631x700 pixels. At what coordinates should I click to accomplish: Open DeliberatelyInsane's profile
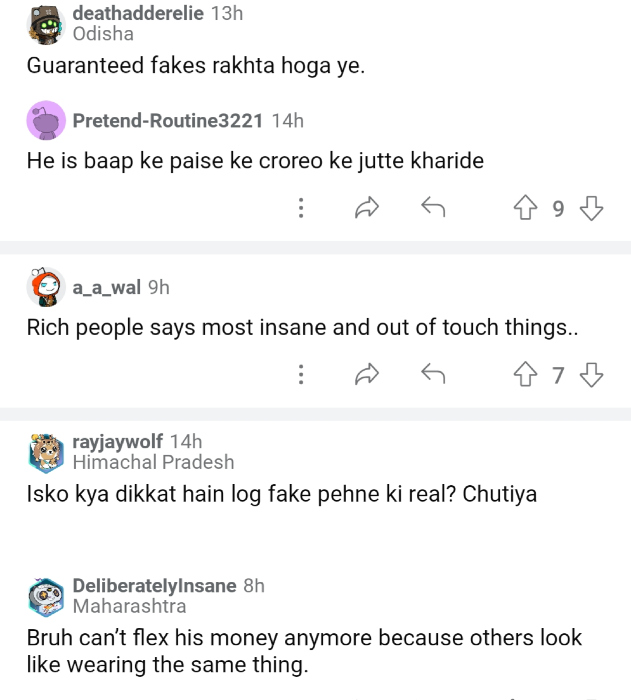(154, 586)
